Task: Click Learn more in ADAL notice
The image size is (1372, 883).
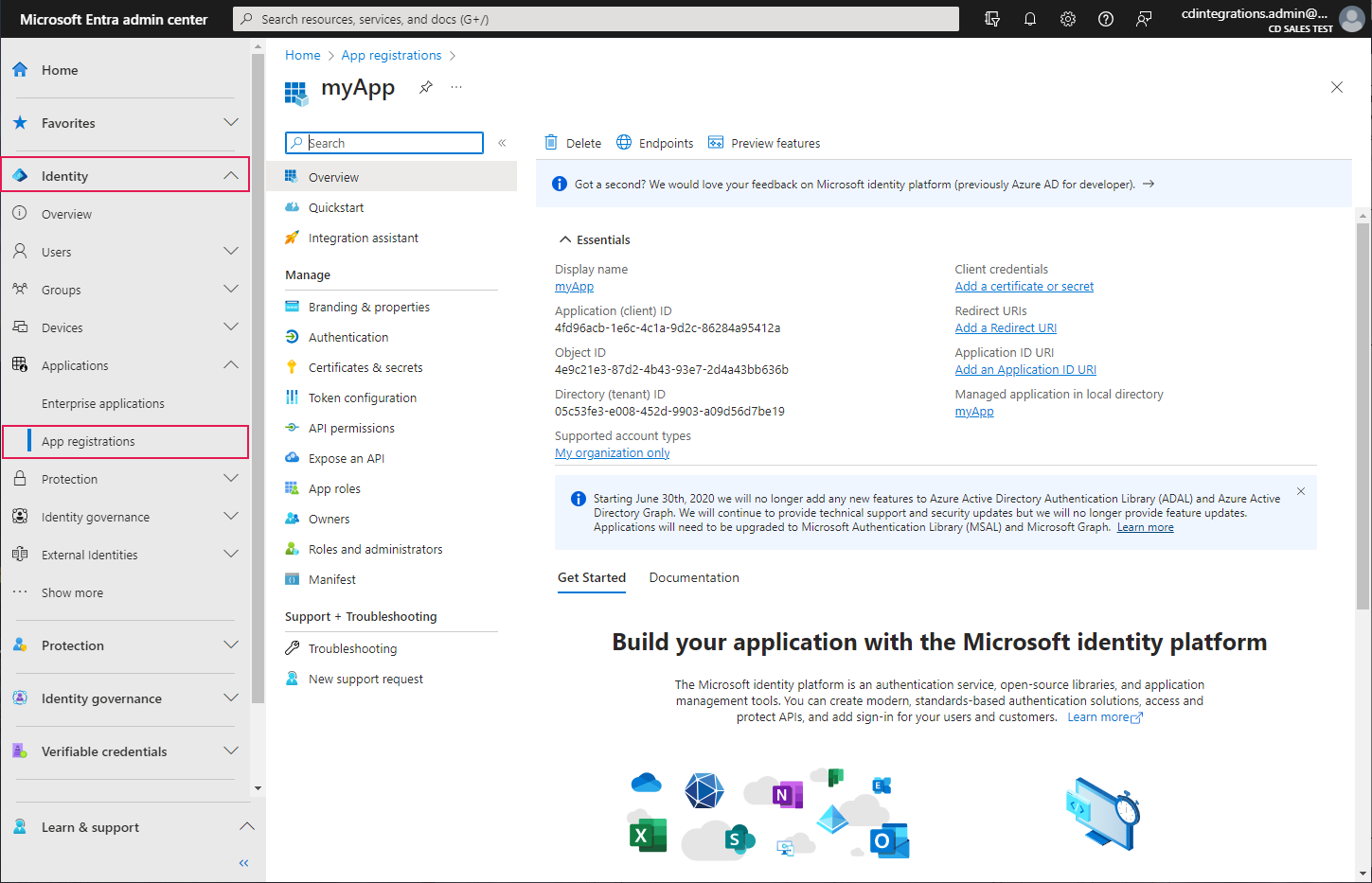Action: pyautogui.click(x=1145, y=527)
